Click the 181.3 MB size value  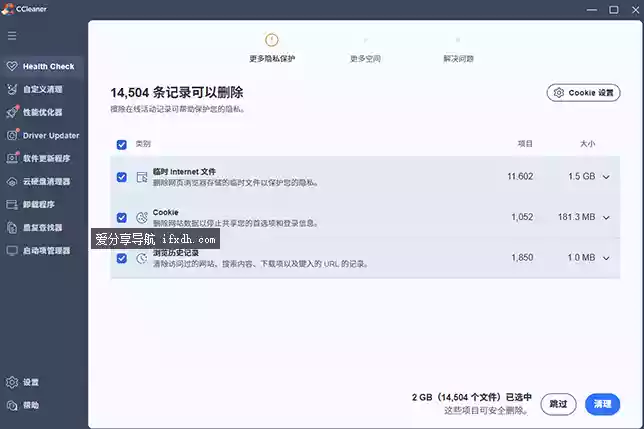[x=576, y=217]
